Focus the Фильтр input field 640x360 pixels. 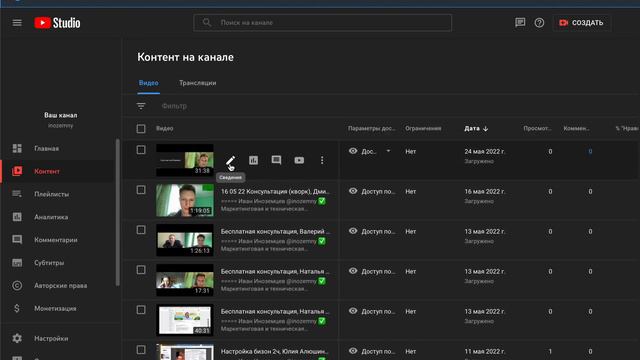click(x=174, y=106)
